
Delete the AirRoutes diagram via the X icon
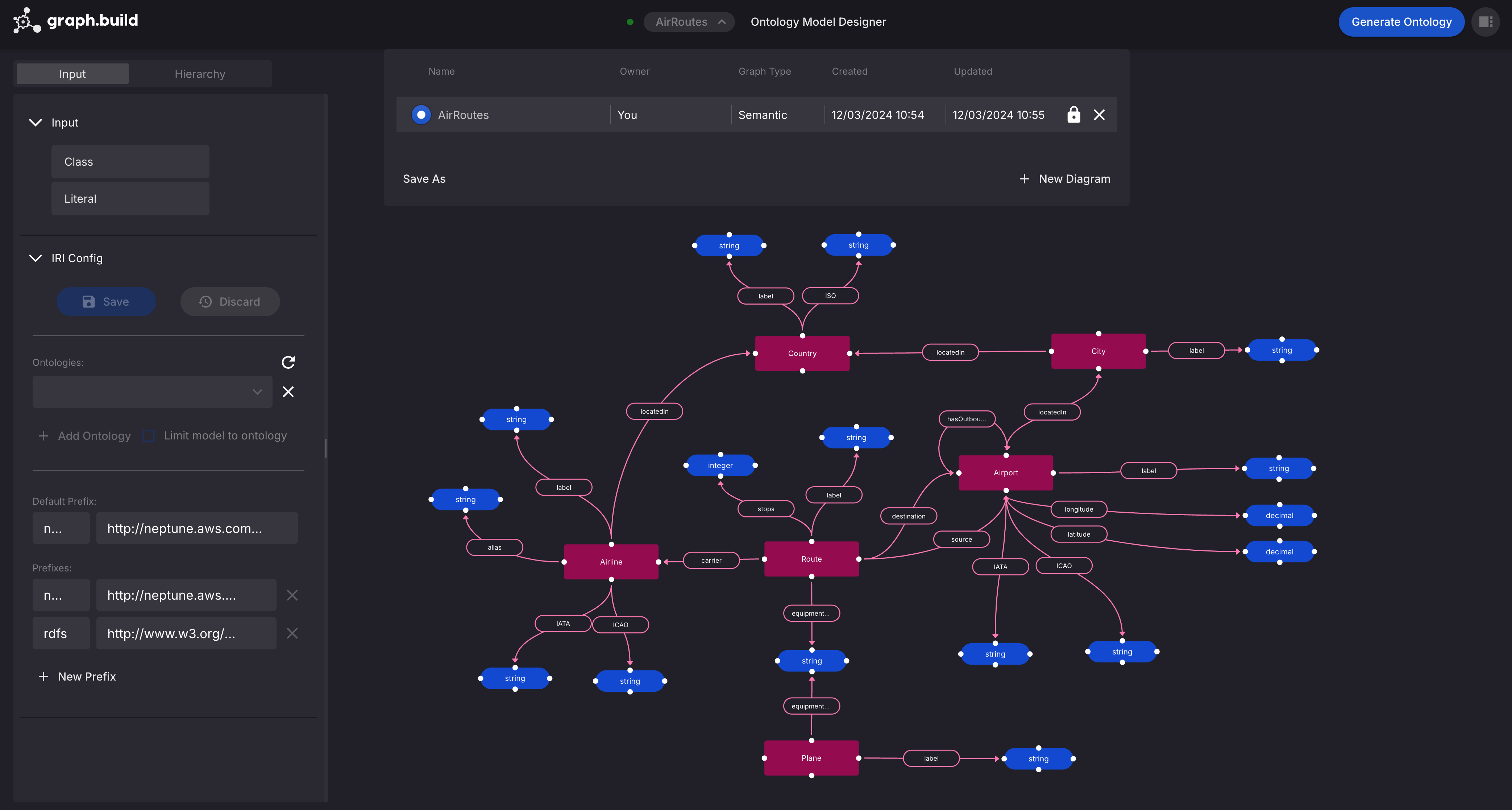pyautogui.click(x=1099, y=115)
